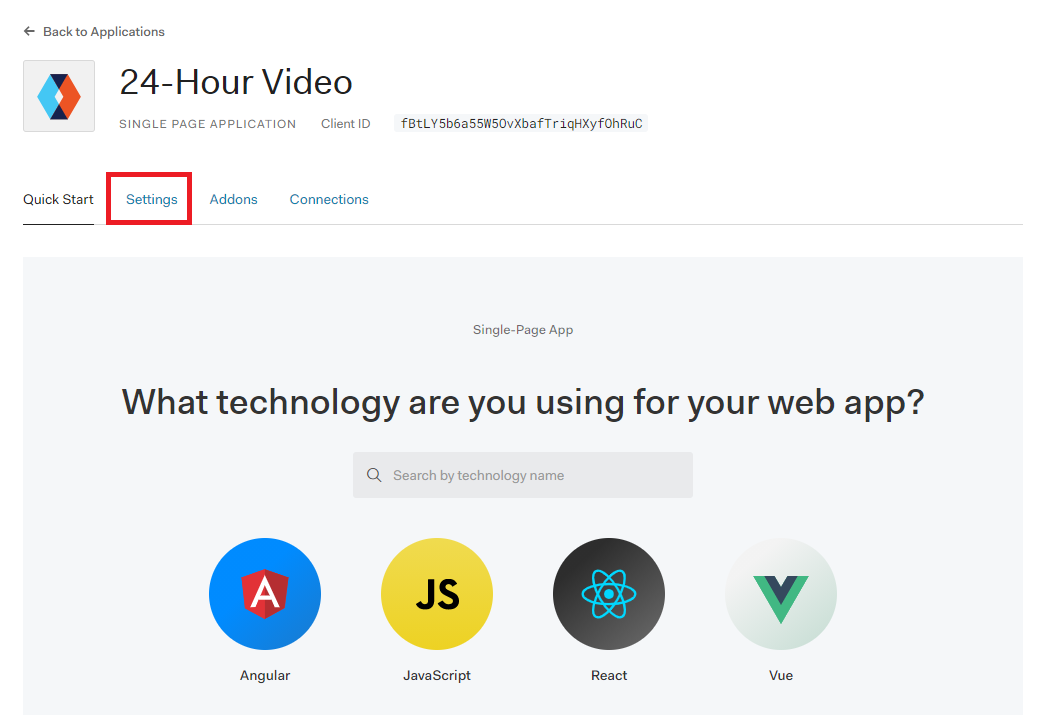Choose the React technology icon
This screenshot has height=715, width=1041.
(609, 594)
